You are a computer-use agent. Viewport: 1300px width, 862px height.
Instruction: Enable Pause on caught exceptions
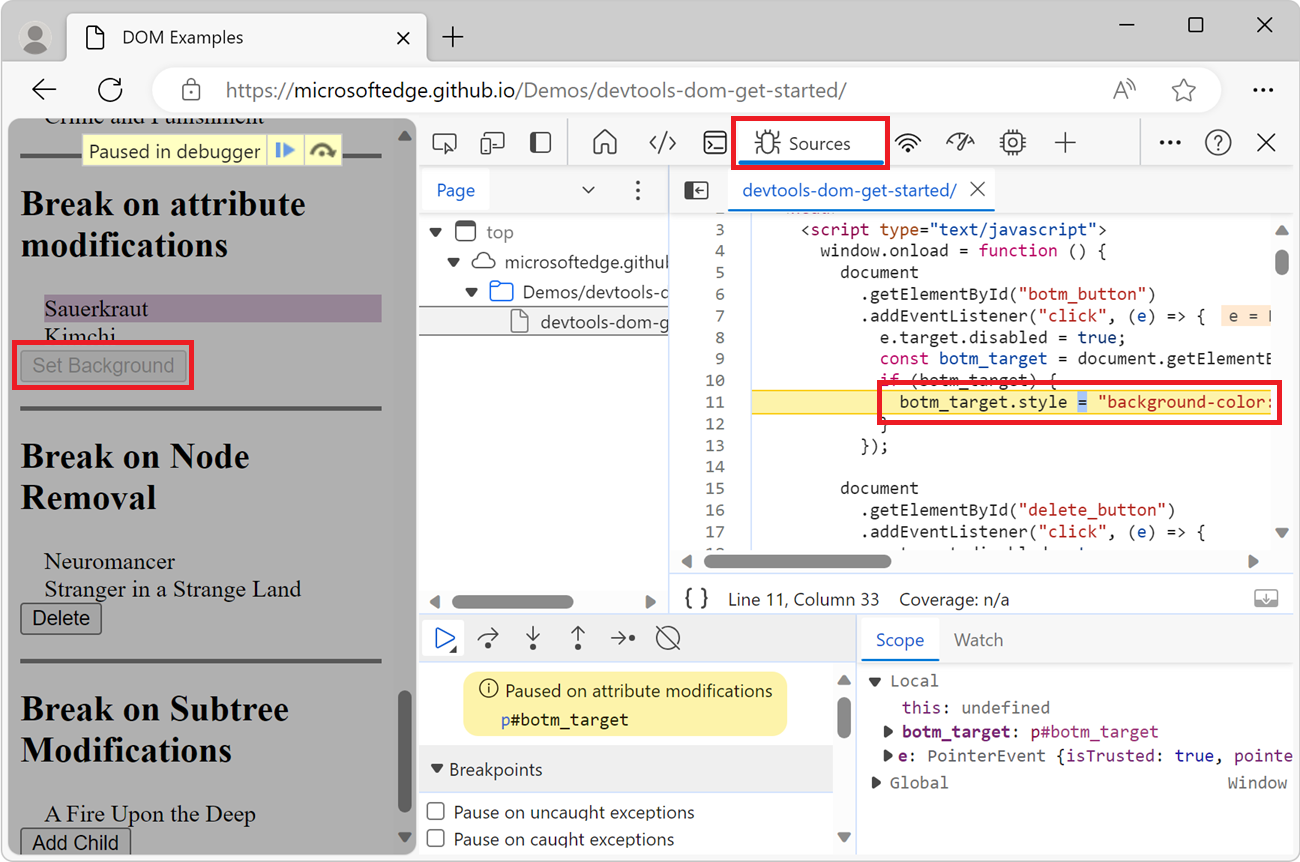[x=435, y=840]
